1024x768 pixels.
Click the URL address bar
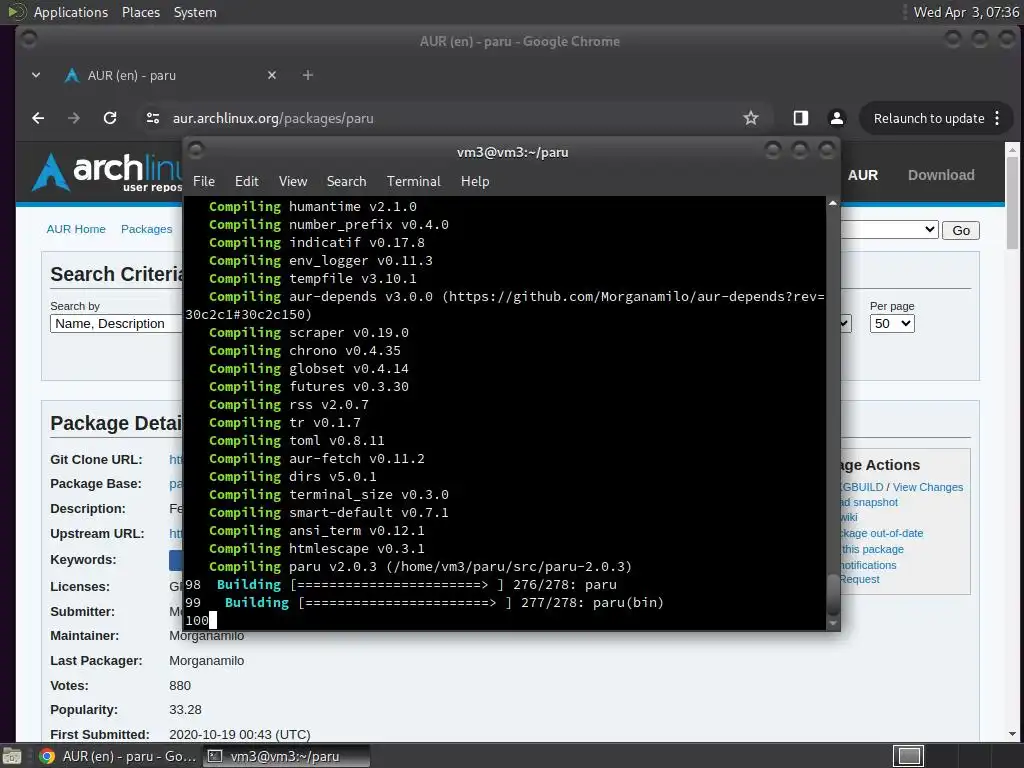(444, 118)
